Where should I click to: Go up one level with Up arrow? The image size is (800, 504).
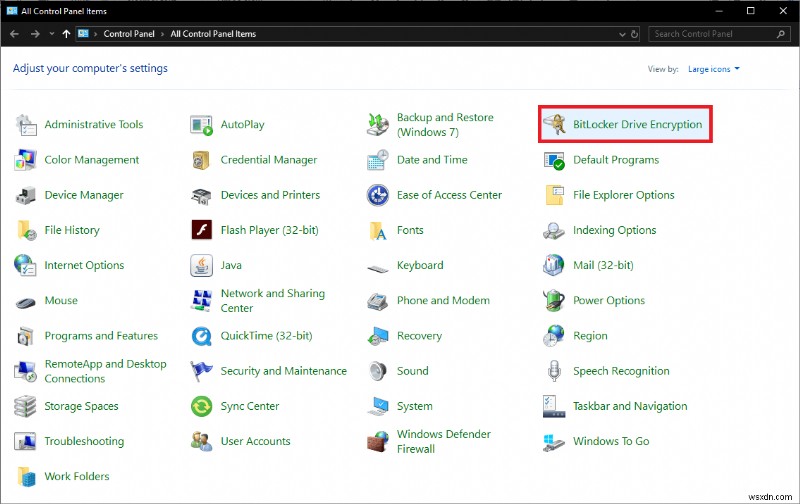(x=66, y=34)
